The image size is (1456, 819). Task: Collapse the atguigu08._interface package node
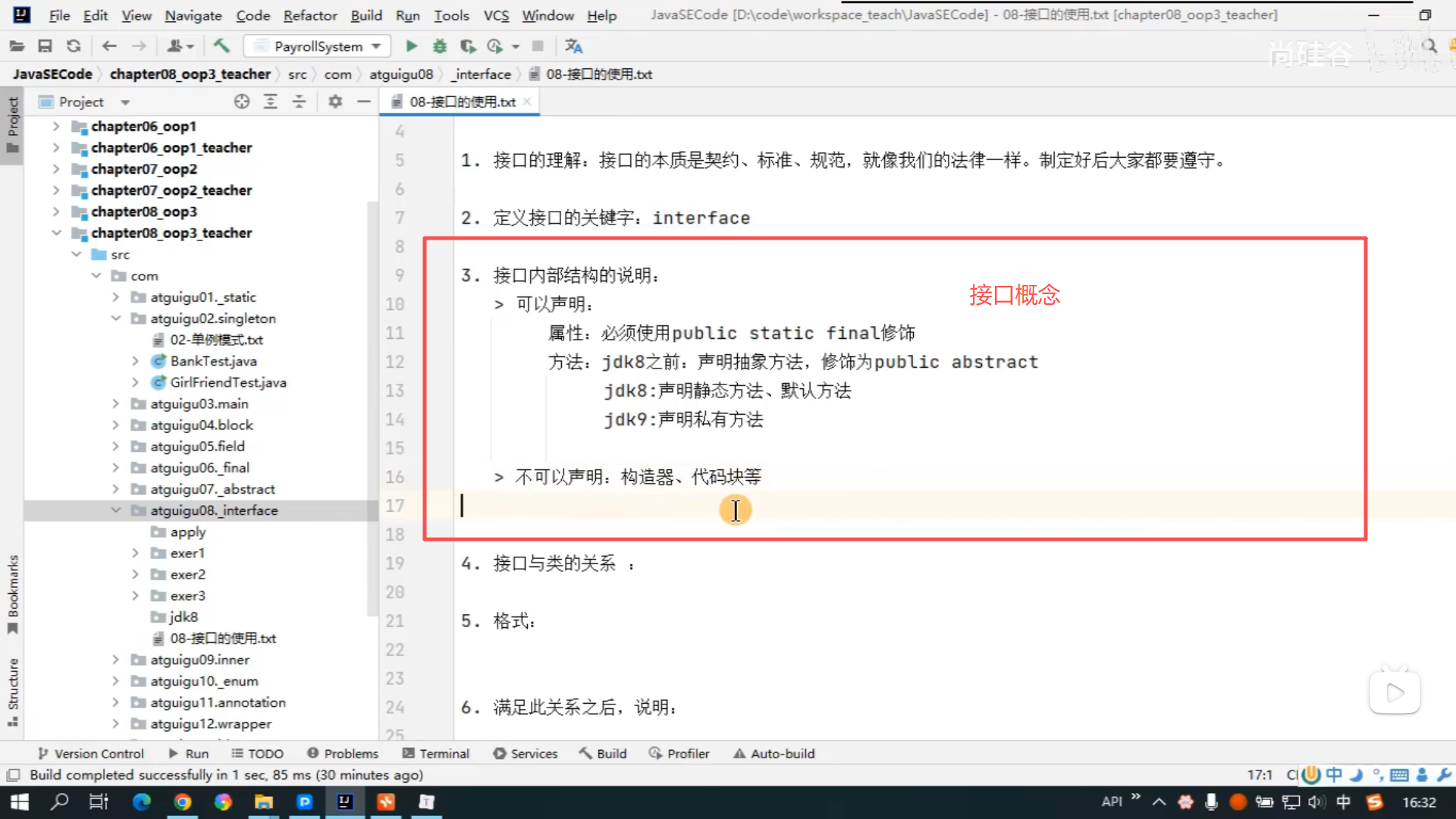[x=116, y=510]
